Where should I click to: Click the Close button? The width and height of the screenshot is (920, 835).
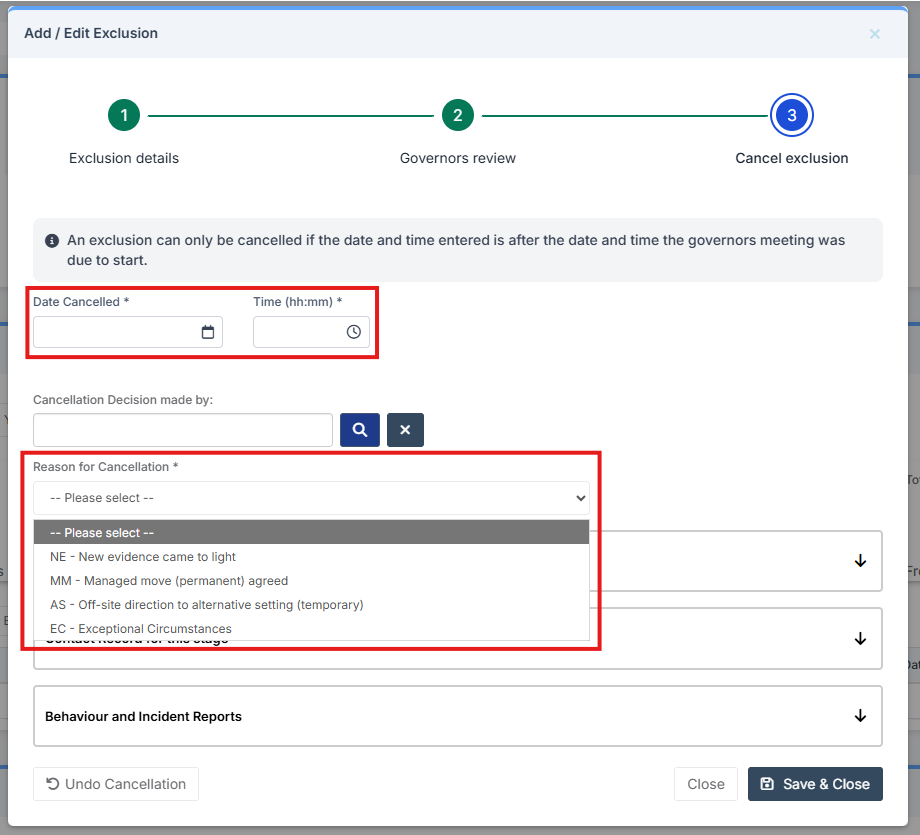point(706,784)
